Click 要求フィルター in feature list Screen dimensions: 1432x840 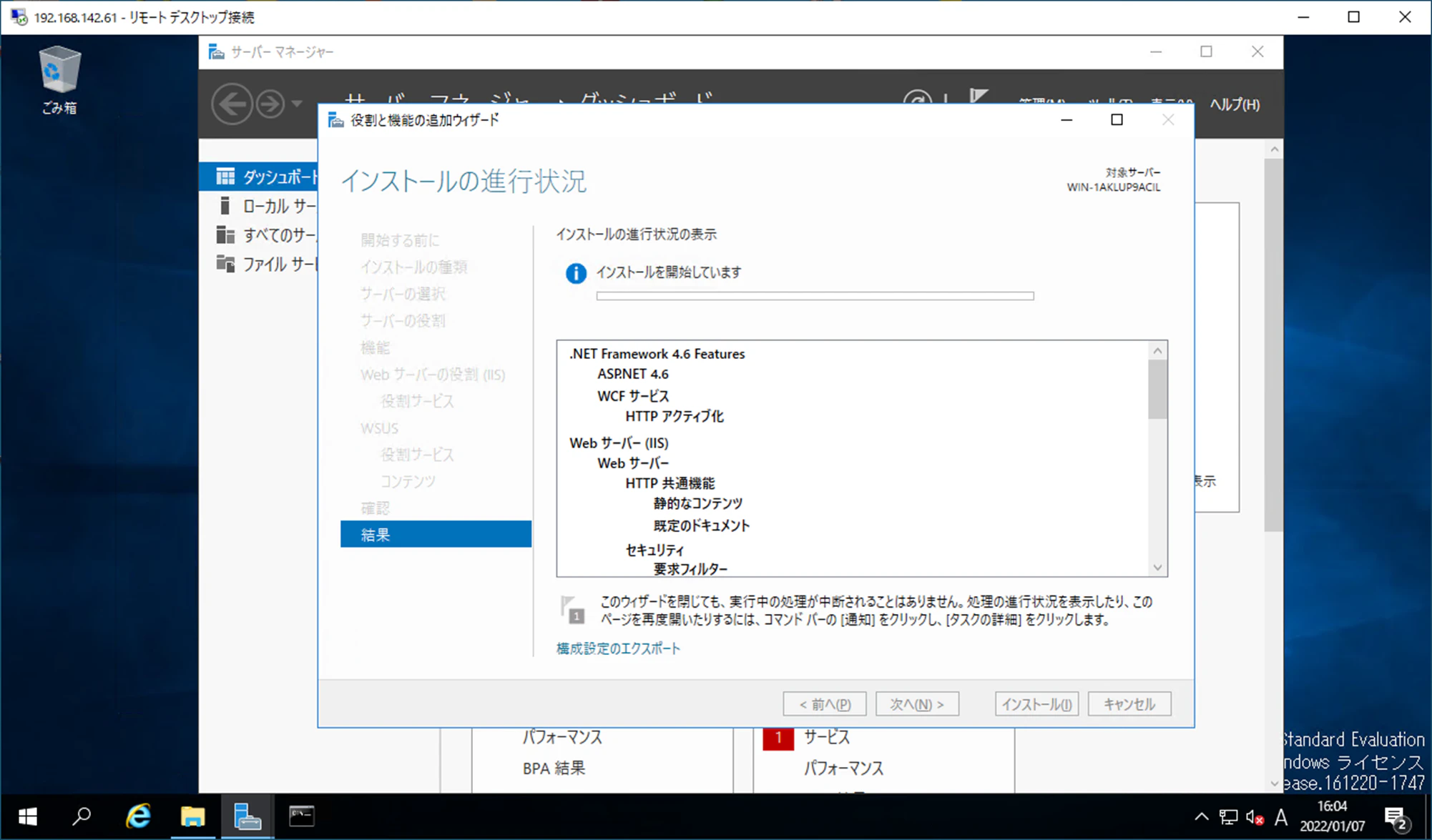click(x=690, y=569)
